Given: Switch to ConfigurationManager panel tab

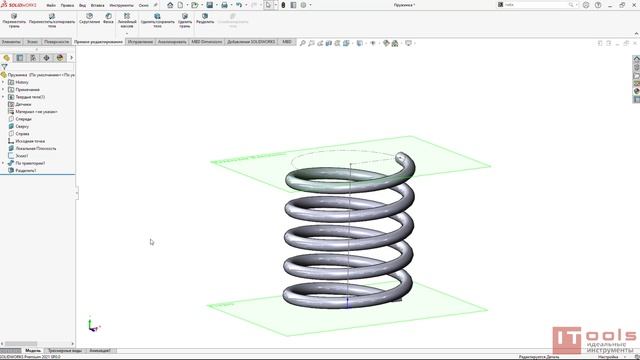Looking at the screenshot, I should [x=33, y=58].
